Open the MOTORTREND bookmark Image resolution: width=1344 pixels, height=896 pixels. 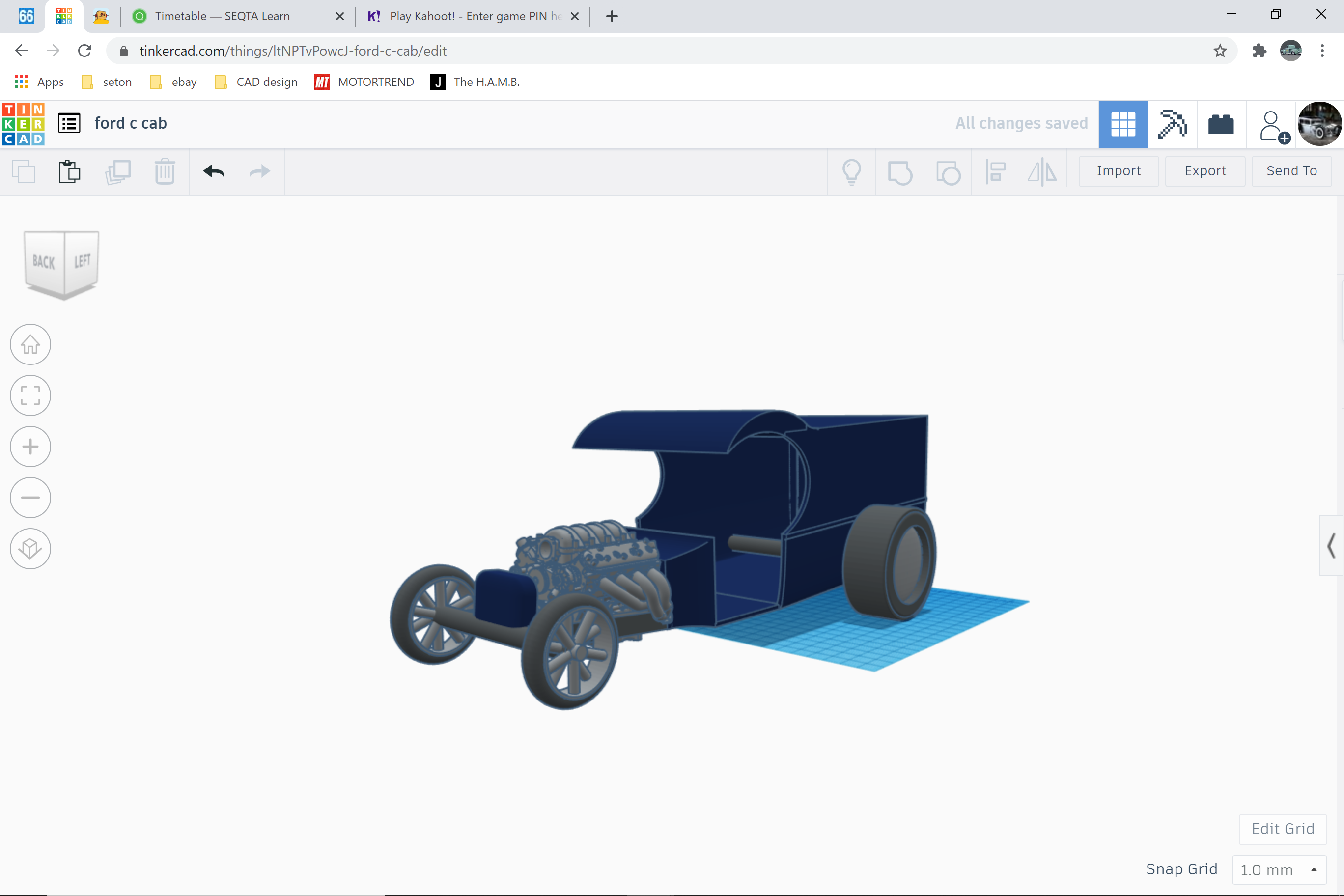pyautogui.click(x=364, y=82)
